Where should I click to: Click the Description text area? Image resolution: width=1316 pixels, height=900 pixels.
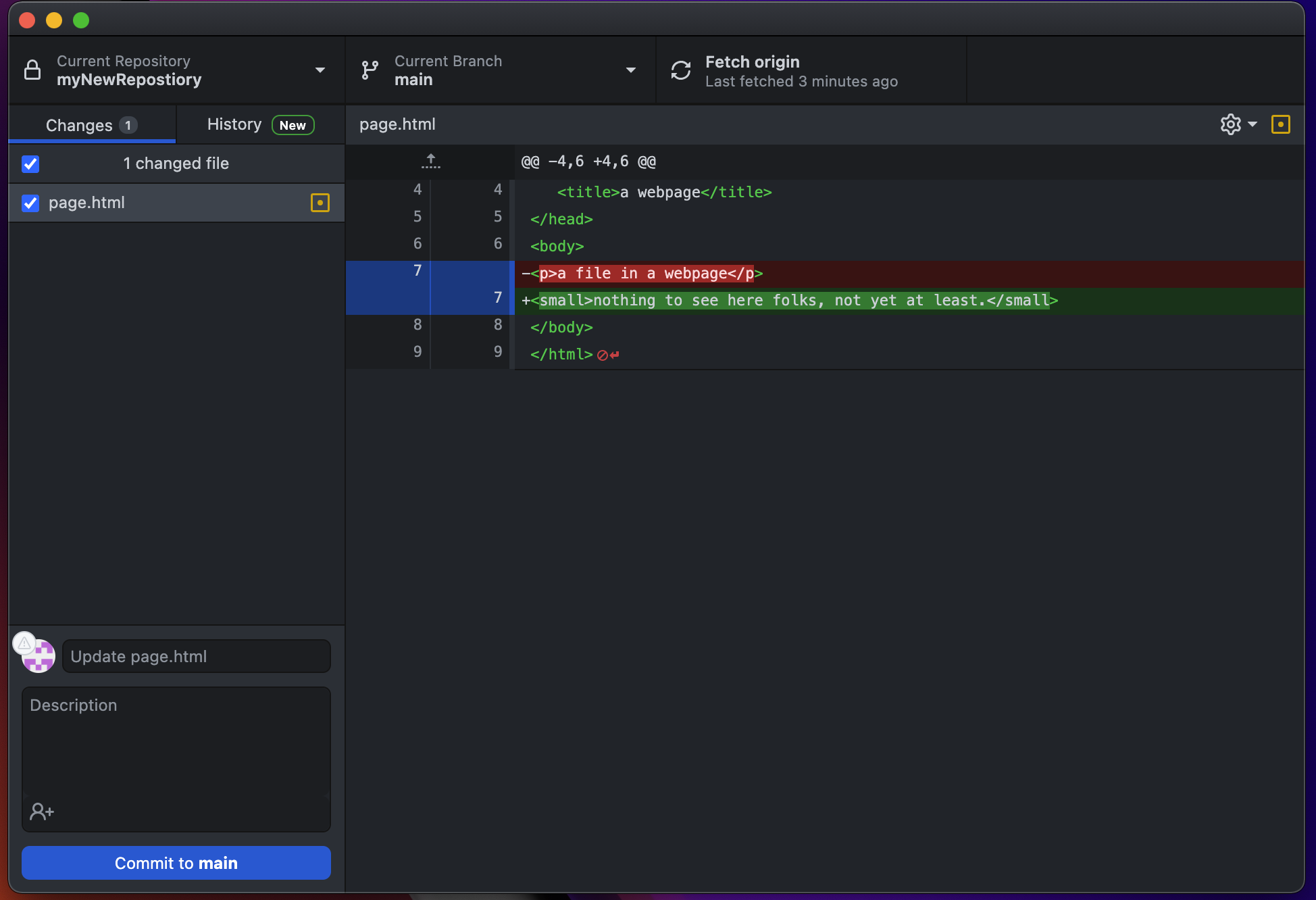click(176, 759)
